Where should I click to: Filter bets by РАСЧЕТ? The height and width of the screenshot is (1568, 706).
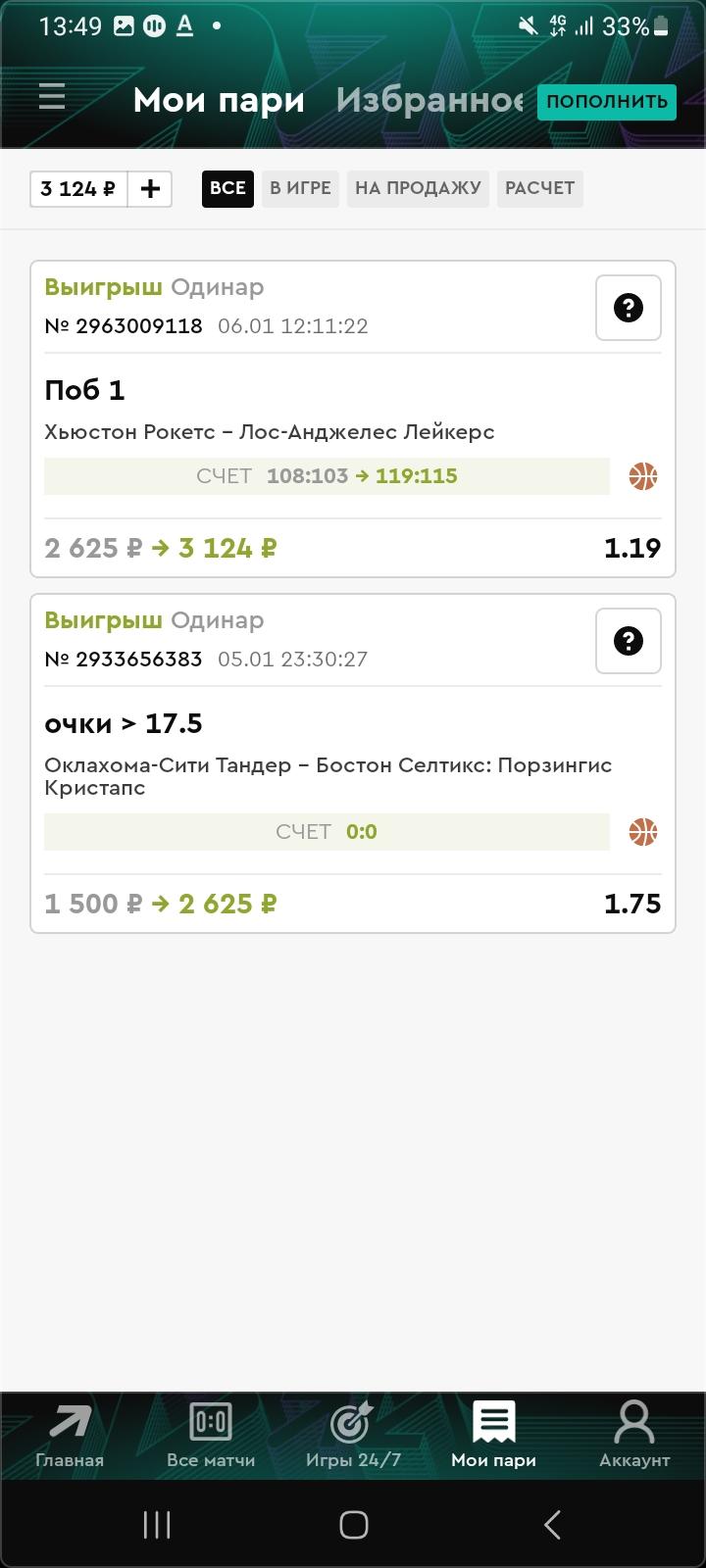539,188
